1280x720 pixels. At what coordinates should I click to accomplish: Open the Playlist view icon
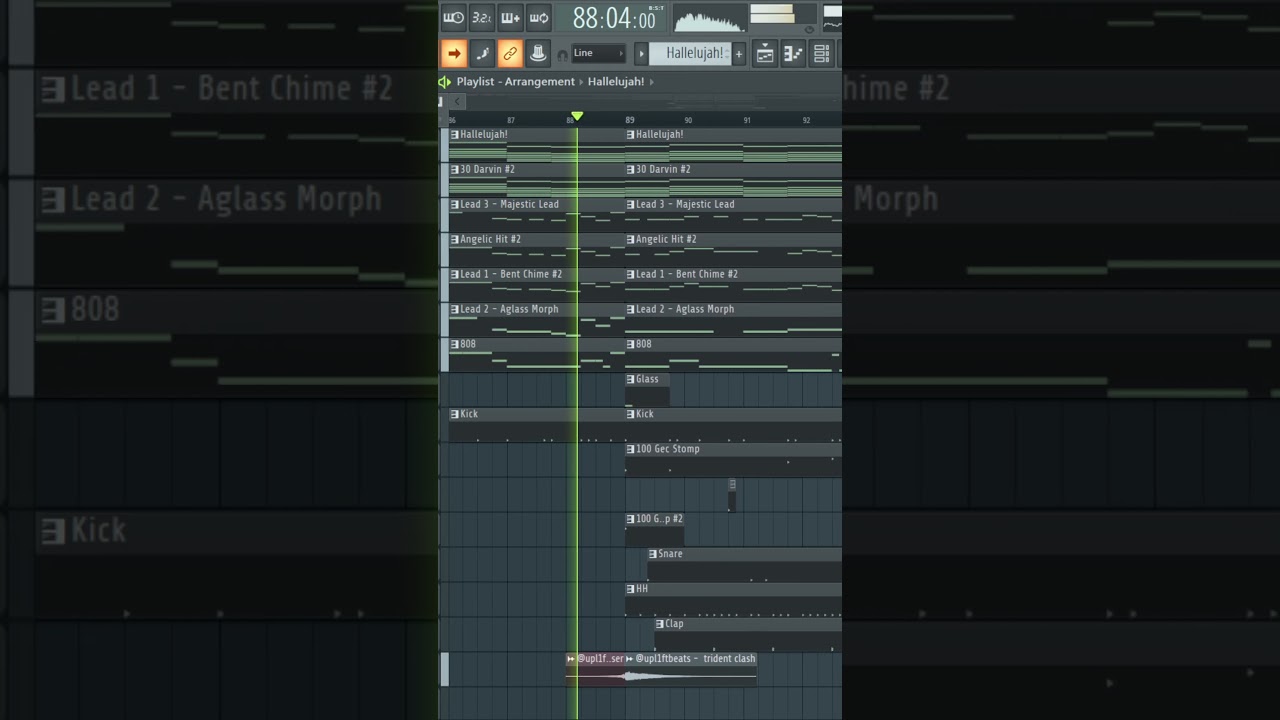pyautogui.click(x=765, y=54)
